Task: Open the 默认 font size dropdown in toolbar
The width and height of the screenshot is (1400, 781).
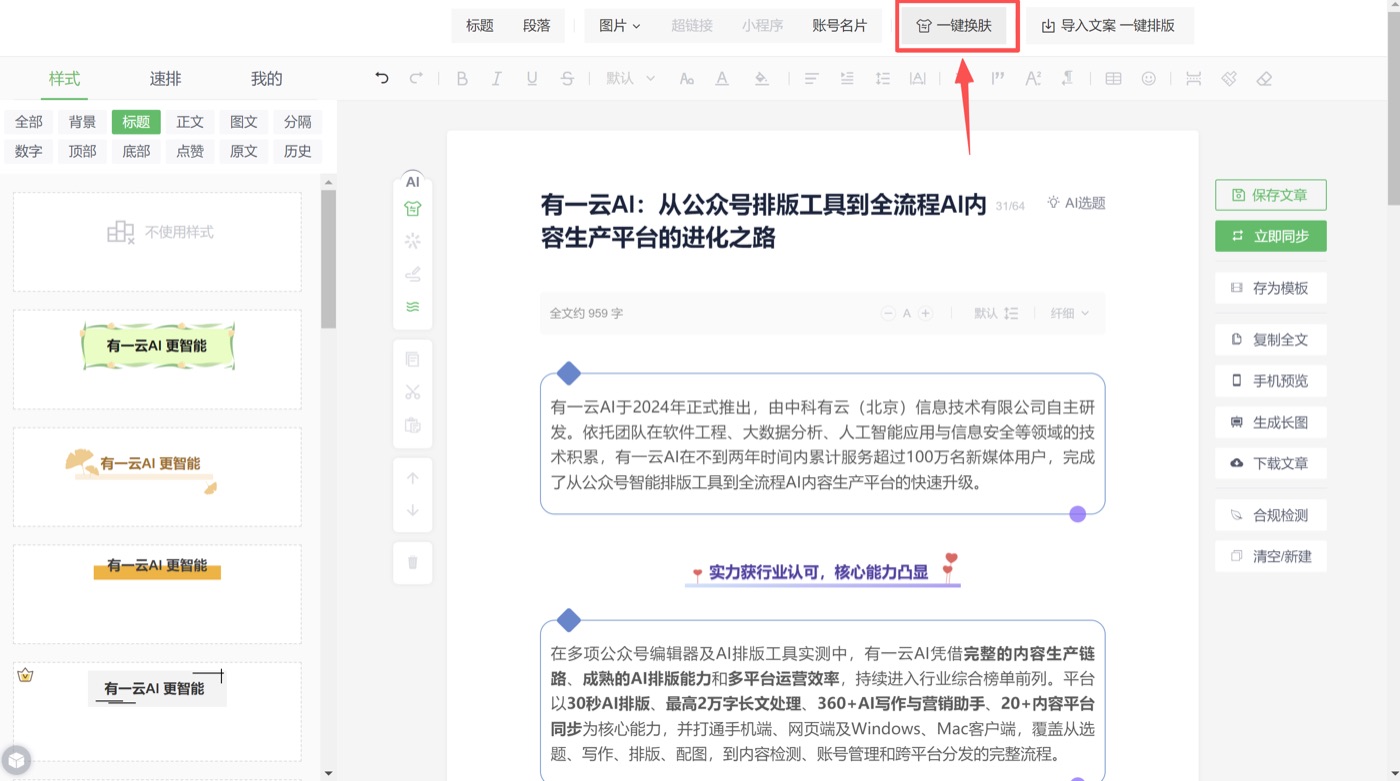Action: [x=631, y=78]
